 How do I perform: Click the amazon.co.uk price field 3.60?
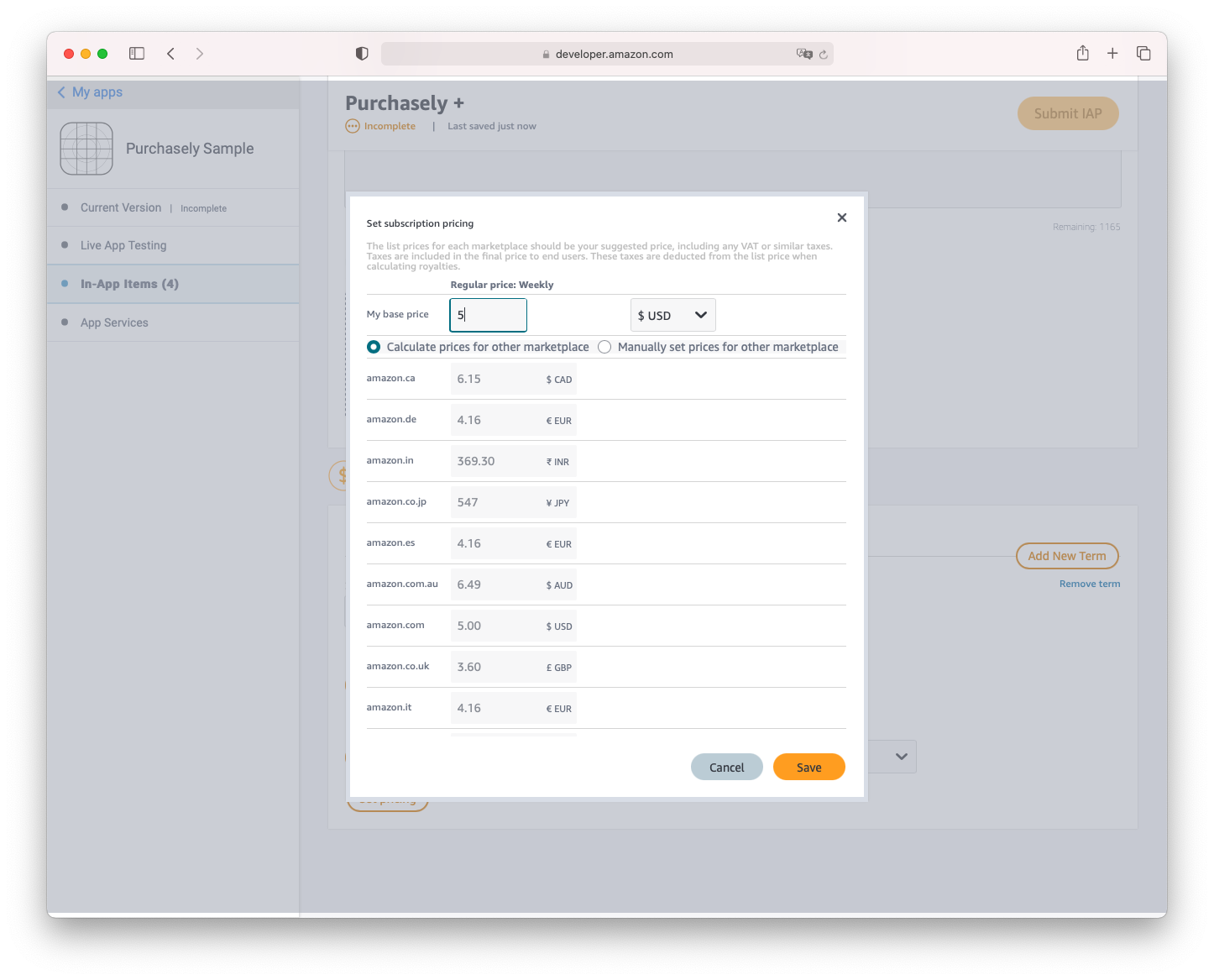click(514, 668)
